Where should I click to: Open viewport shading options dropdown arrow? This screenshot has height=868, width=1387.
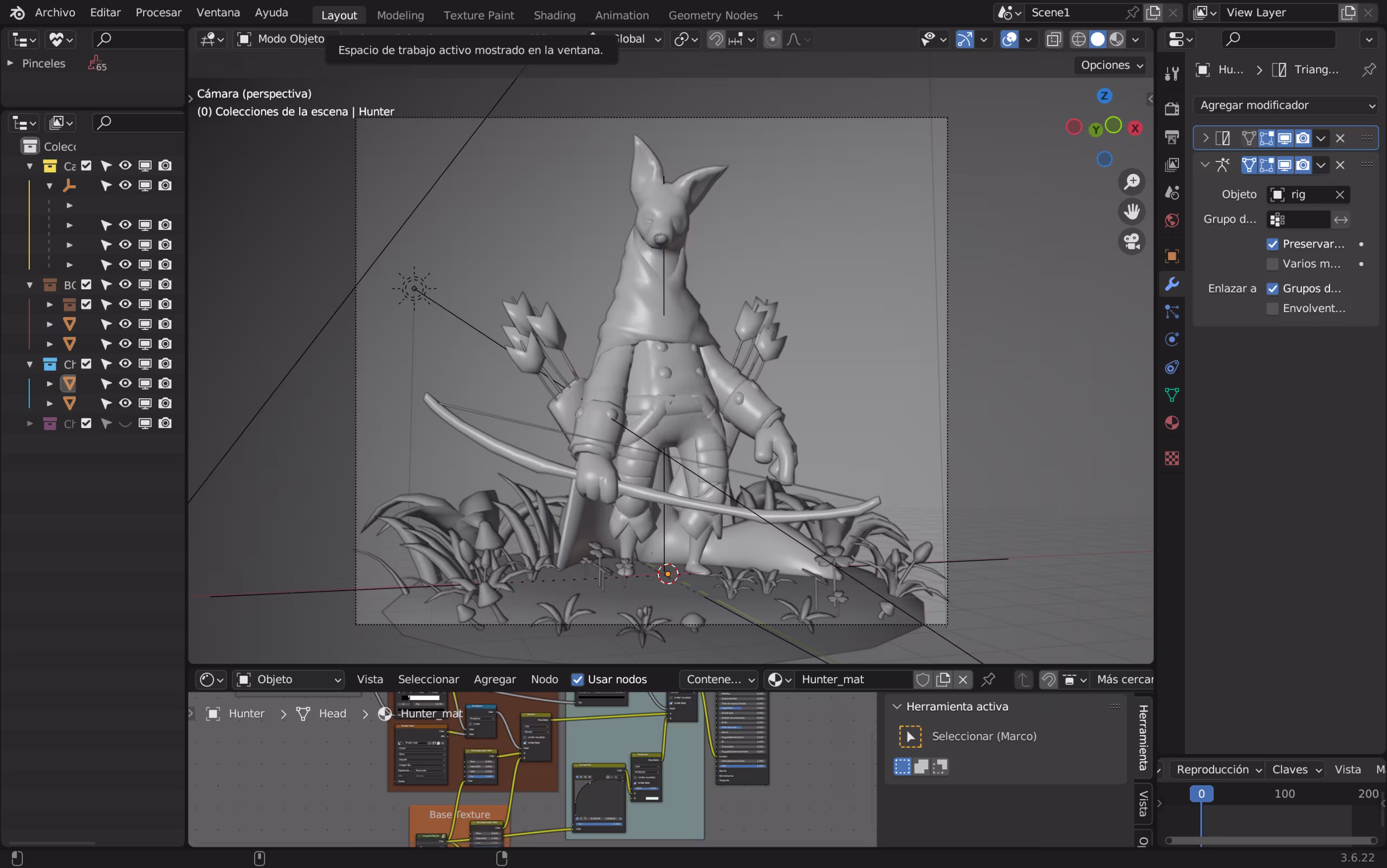point(1136,39)
